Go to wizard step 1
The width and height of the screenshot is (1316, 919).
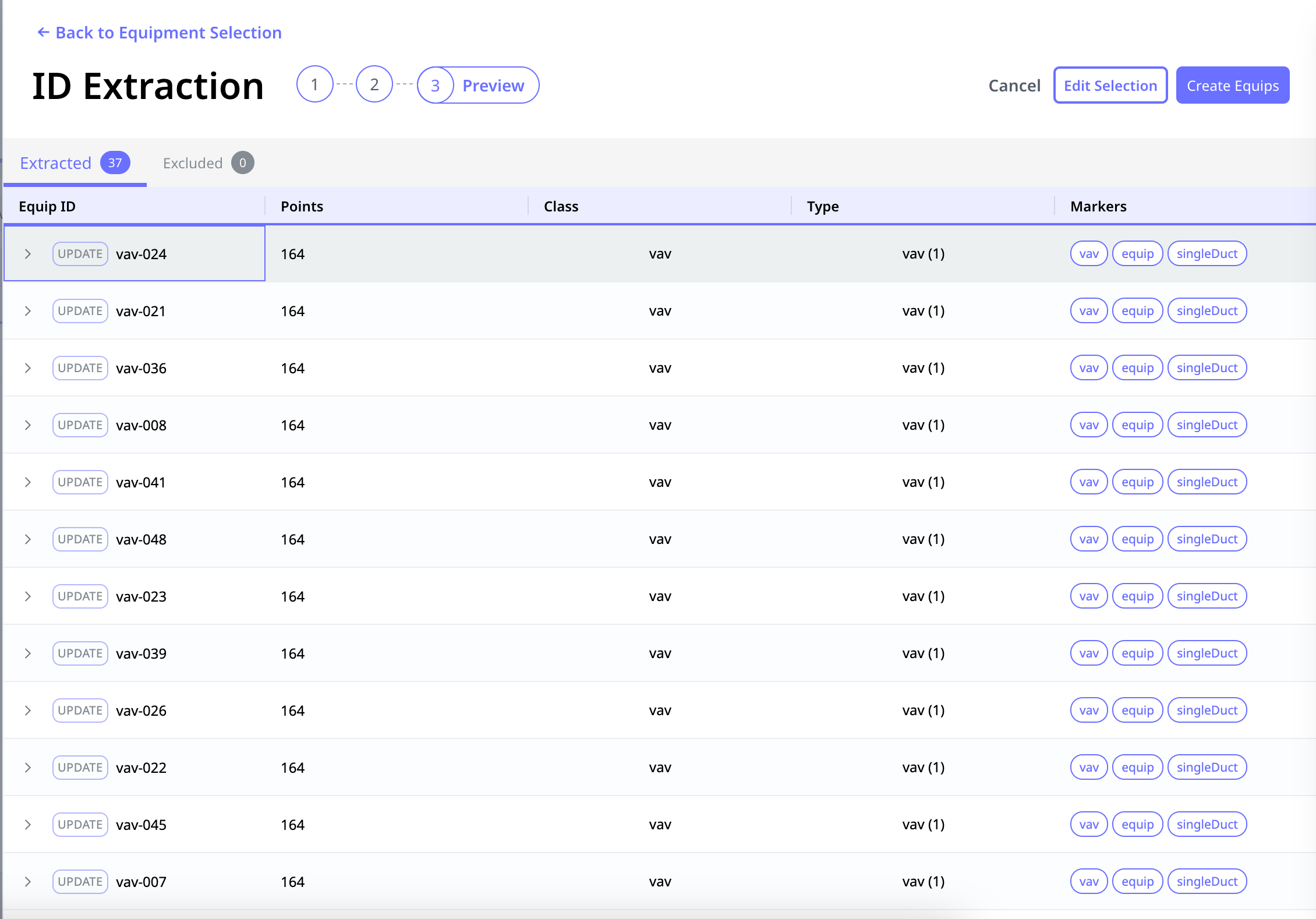click(314, 85)
